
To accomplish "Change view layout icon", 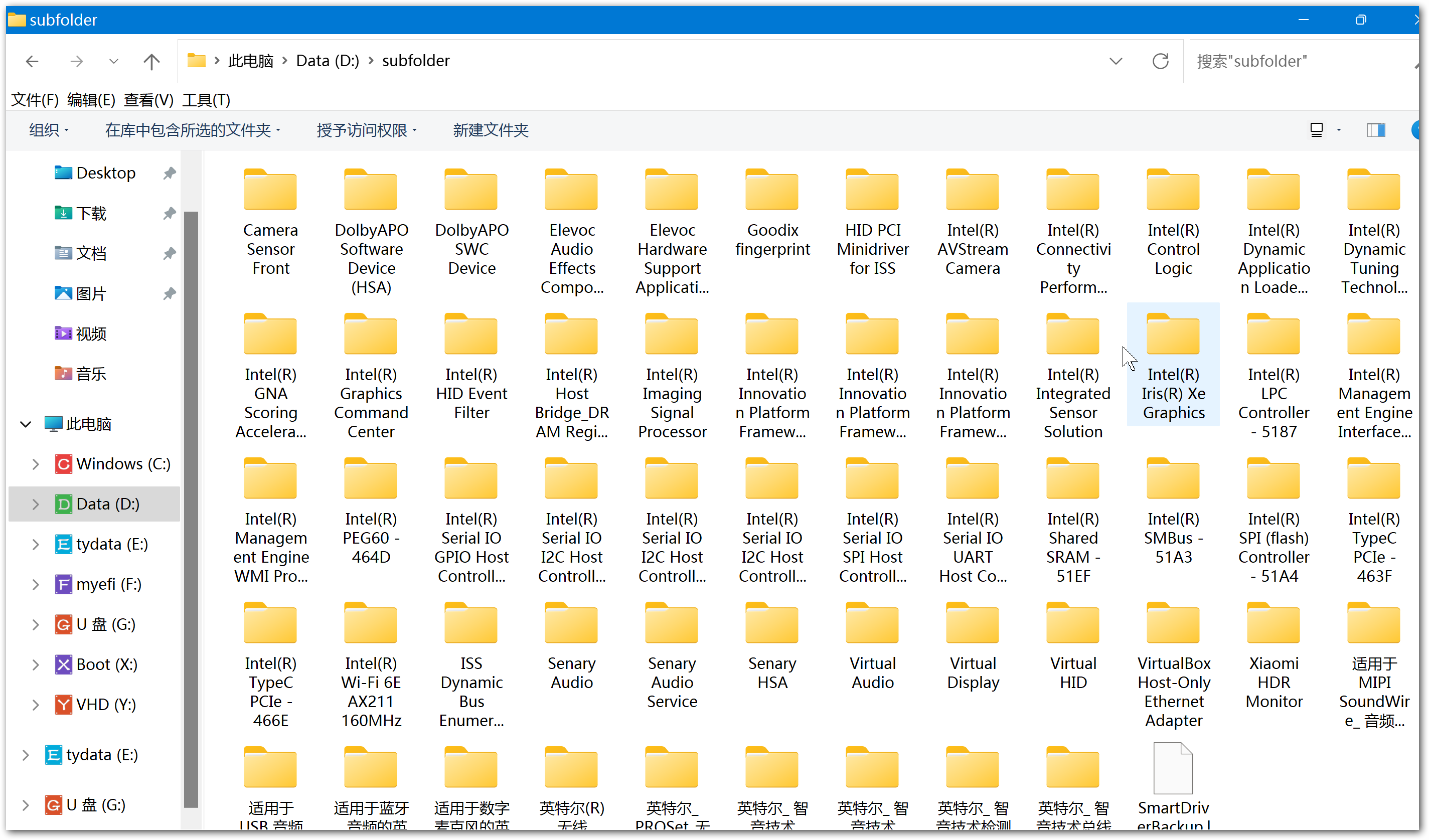I will coord(1316,130).
